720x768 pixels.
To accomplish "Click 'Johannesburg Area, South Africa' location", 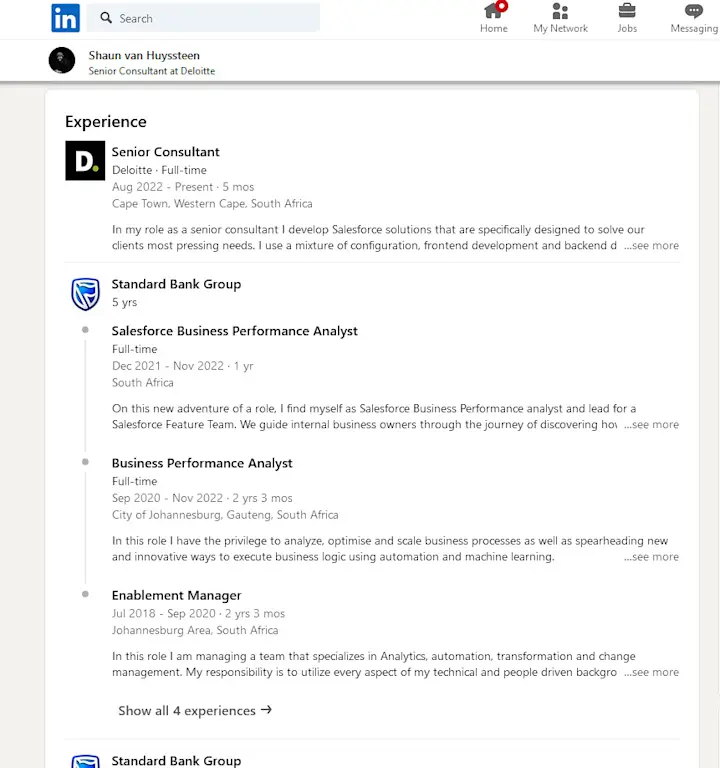I will coord(195,630).
